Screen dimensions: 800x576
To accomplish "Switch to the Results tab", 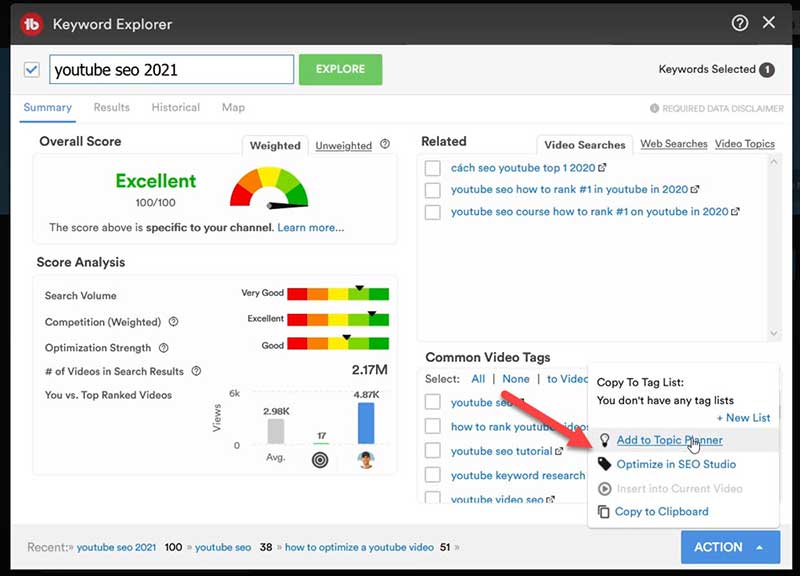I will [111, 108].
